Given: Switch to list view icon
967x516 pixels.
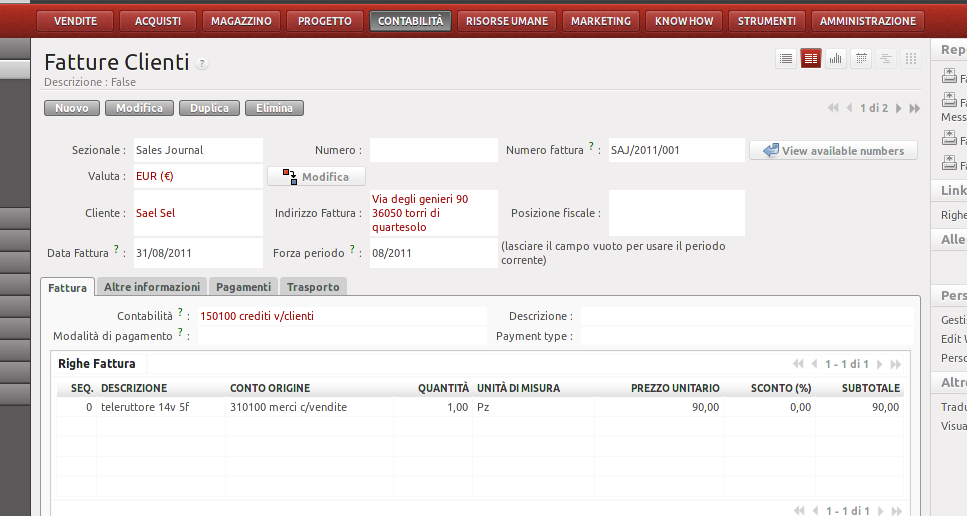Looking at the screenshot, I should pyautogui.click(x=786, y=59).
